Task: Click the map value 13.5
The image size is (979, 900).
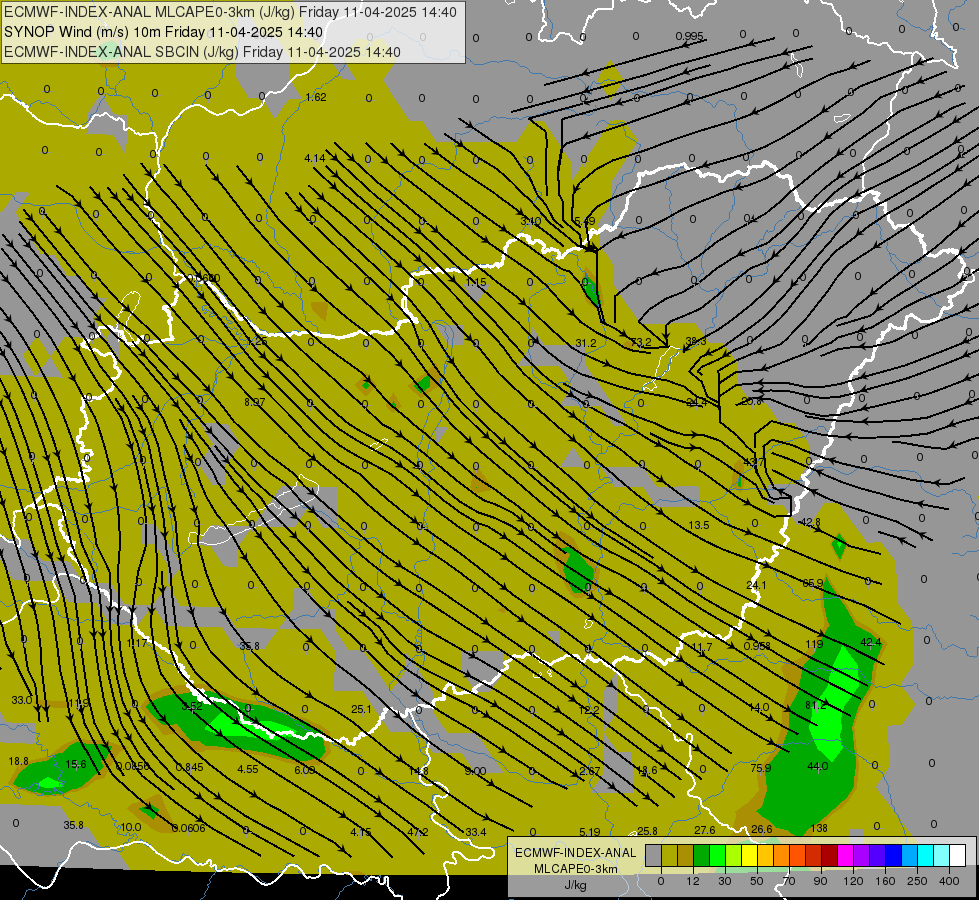Action: 699,525
